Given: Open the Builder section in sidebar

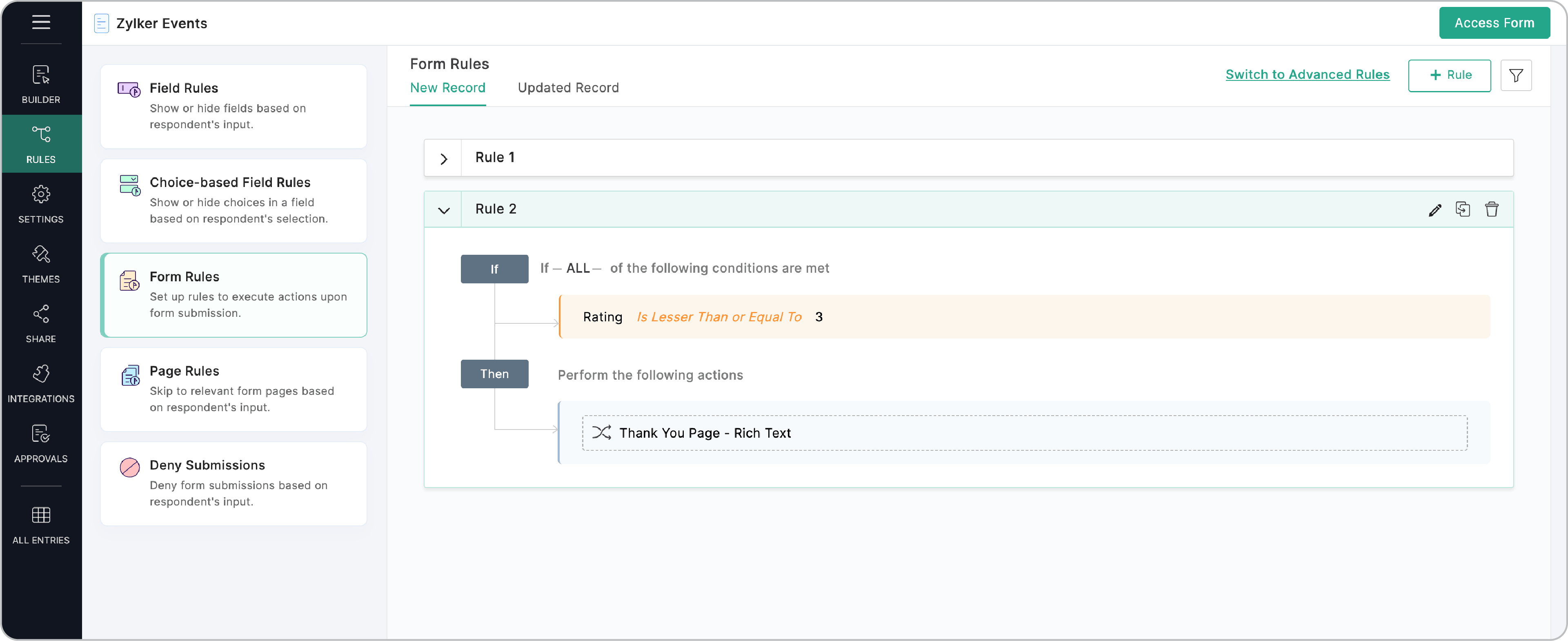Looking at the screenshot, I should [x=41, y=83].
